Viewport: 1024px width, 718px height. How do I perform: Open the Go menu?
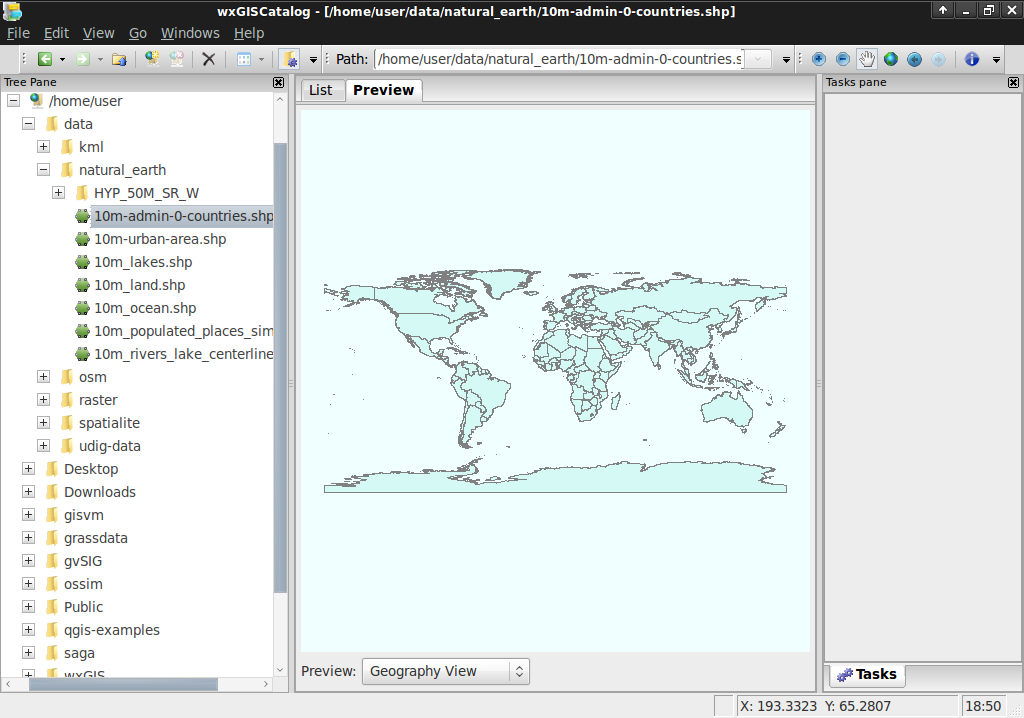[137, 32]
